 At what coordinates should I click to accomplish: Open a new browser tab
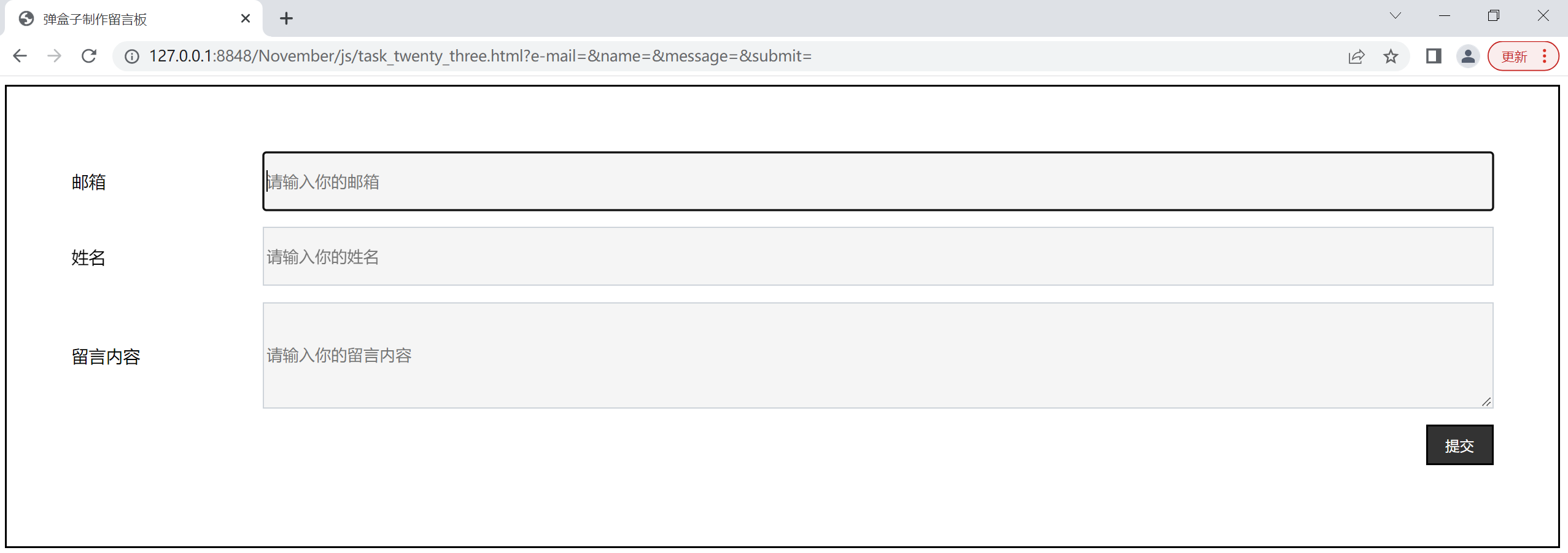(x=286, y=18)
